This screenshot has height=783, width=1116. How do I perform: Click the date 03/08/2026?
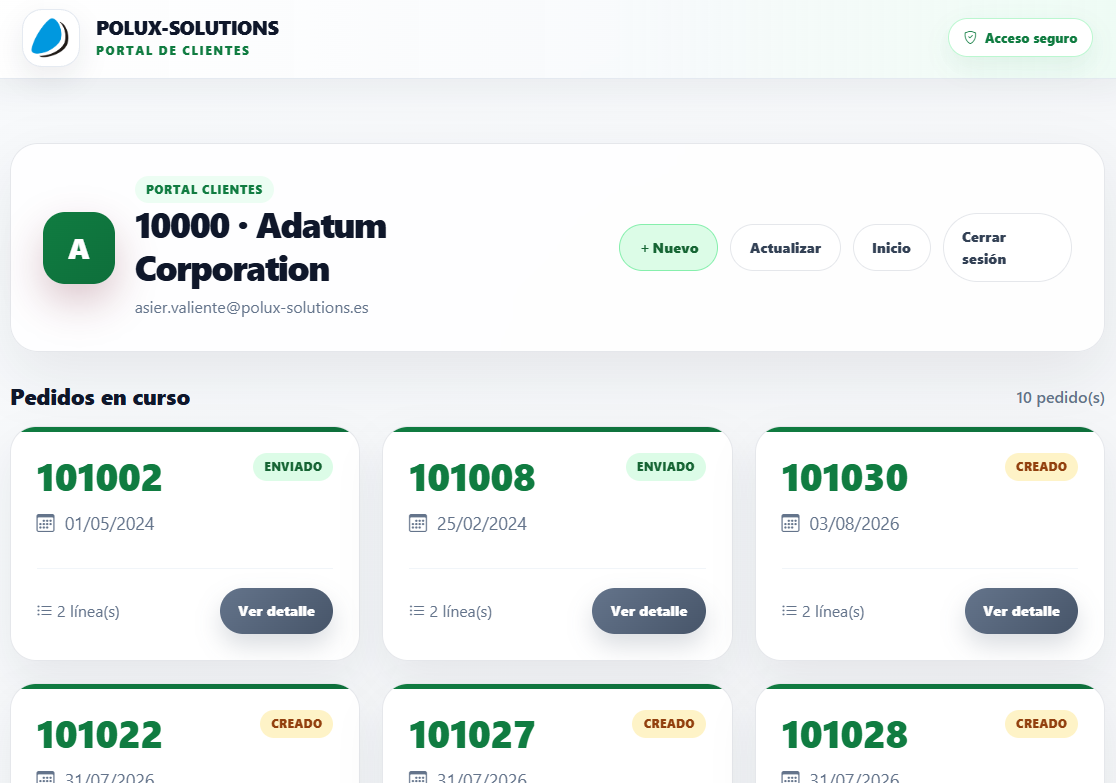pos(854,524)
